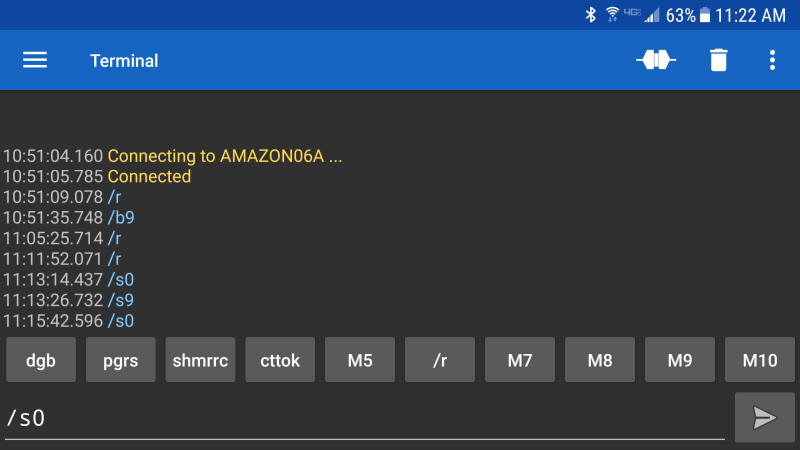Send the /r macro command
This screenshot has height=450, width=800.
[x=440, y=360]
